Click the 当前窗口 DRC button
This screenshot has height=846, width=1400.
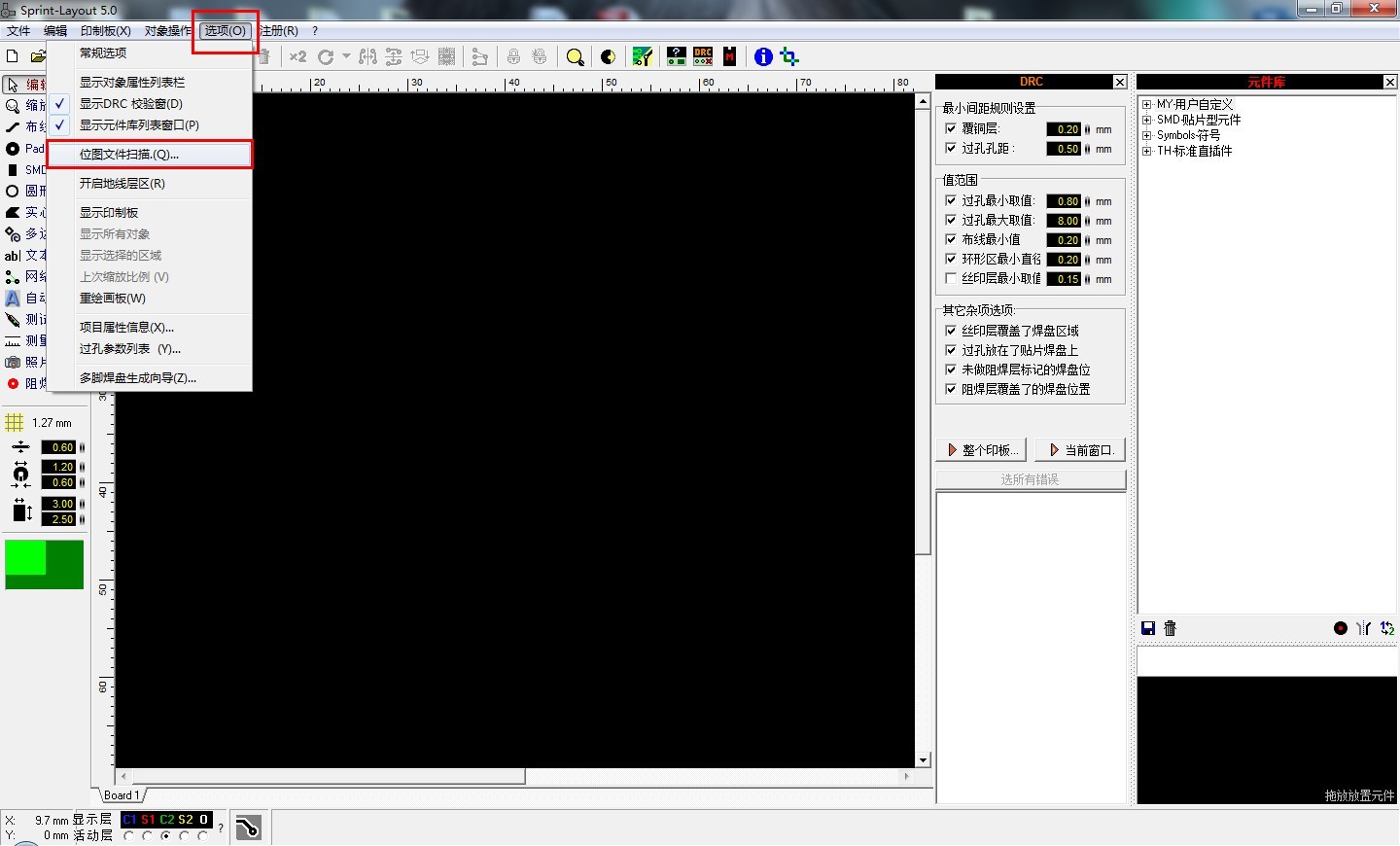(x=1080, y=450)
